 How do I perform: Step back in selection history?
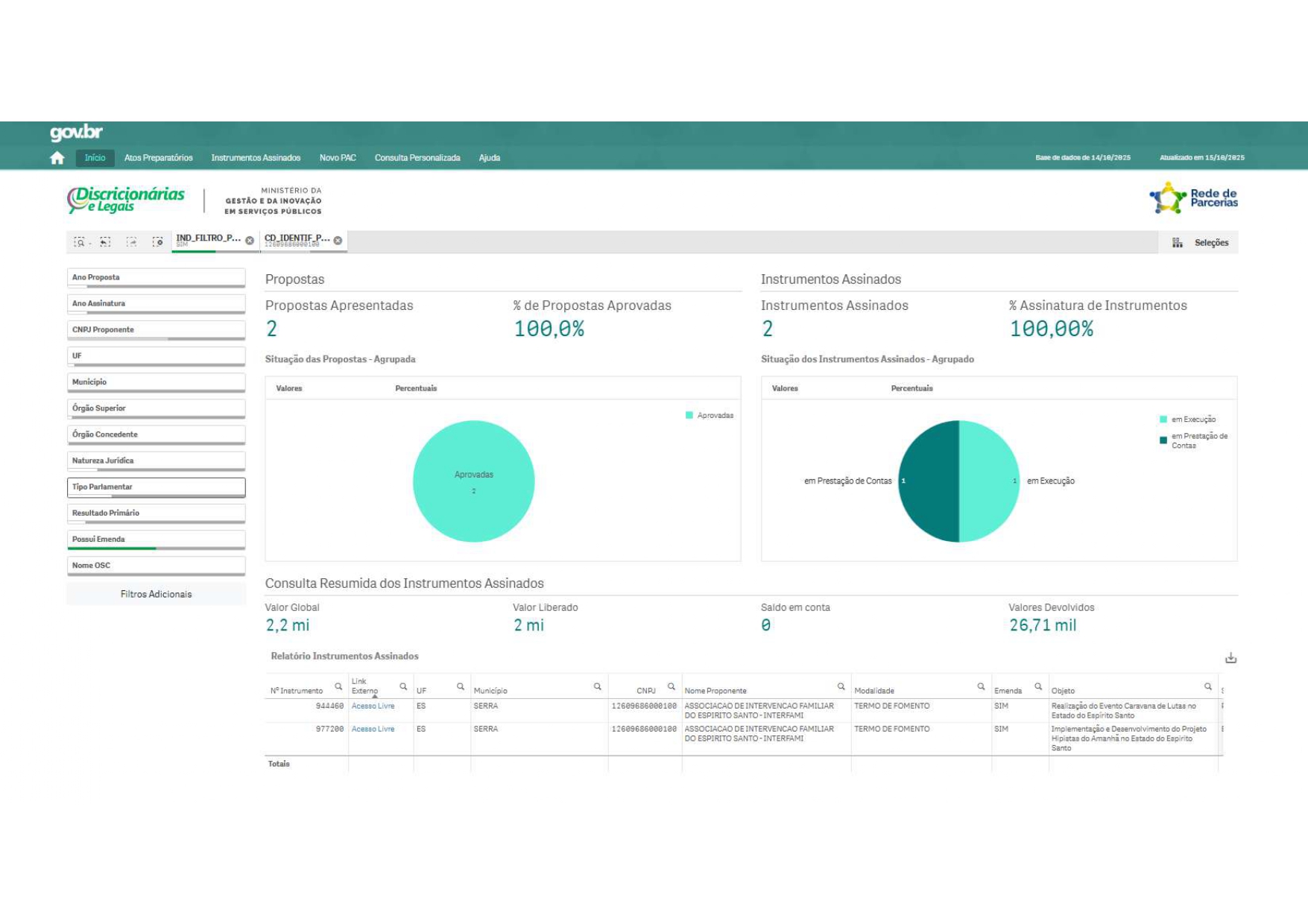pyautogui.click(x=105, y=242)
